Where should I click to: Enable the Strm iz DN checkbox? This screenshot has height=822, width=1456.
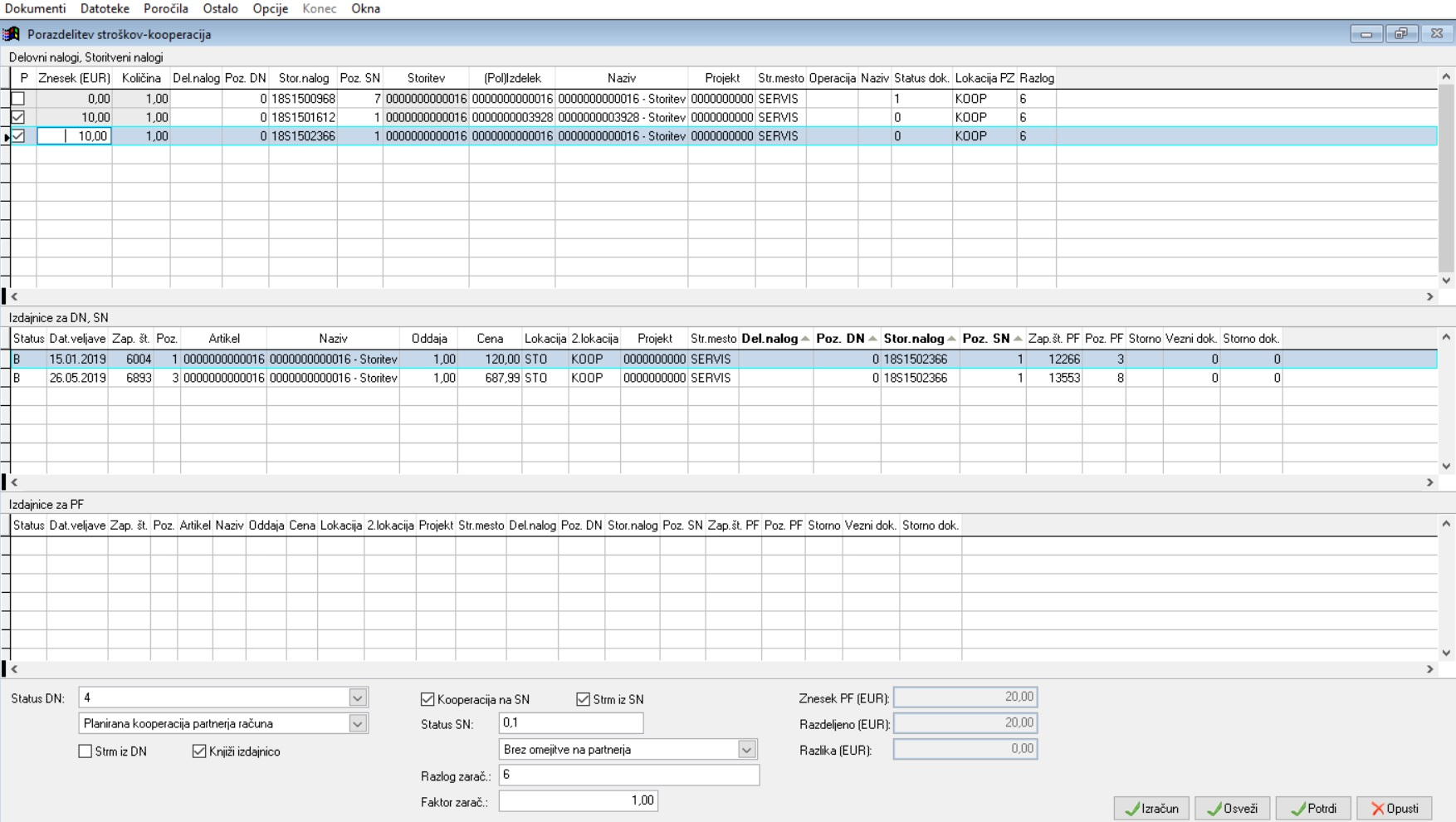[85, 751]
